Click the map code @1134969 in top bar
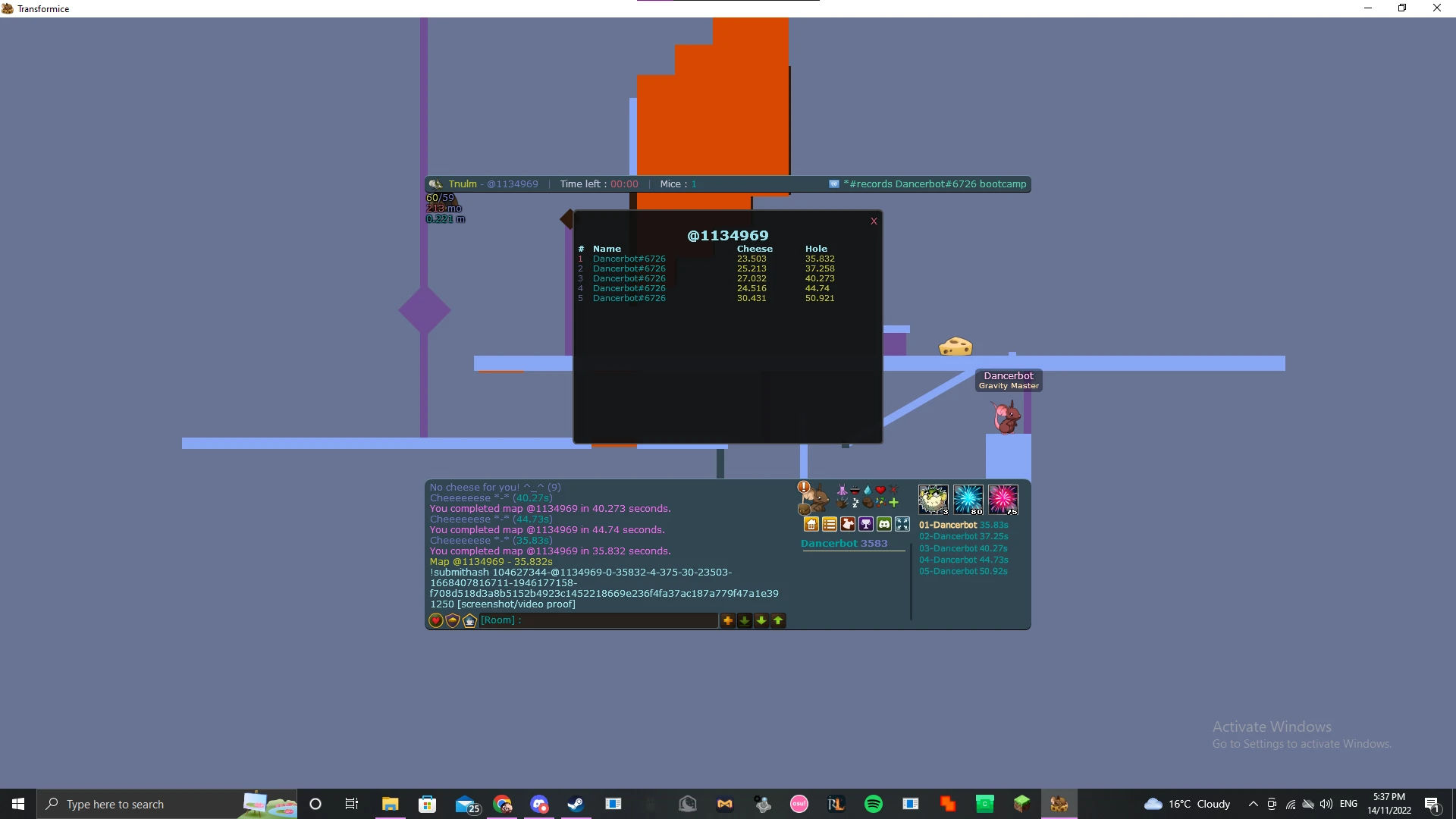The width and height of the screenshot is (1456, 819). pyautogui.click(x=513, y=184)
